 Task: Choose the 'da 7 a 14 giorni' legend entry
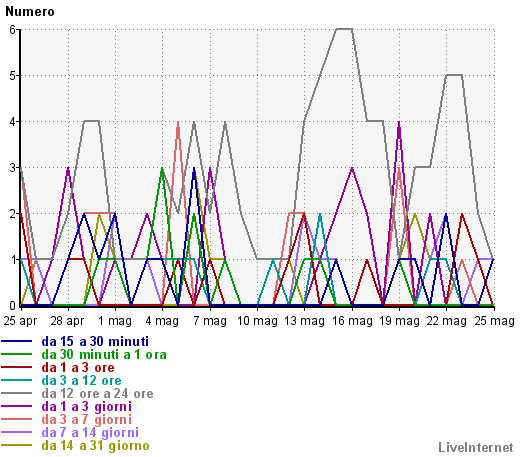point(90,432)
